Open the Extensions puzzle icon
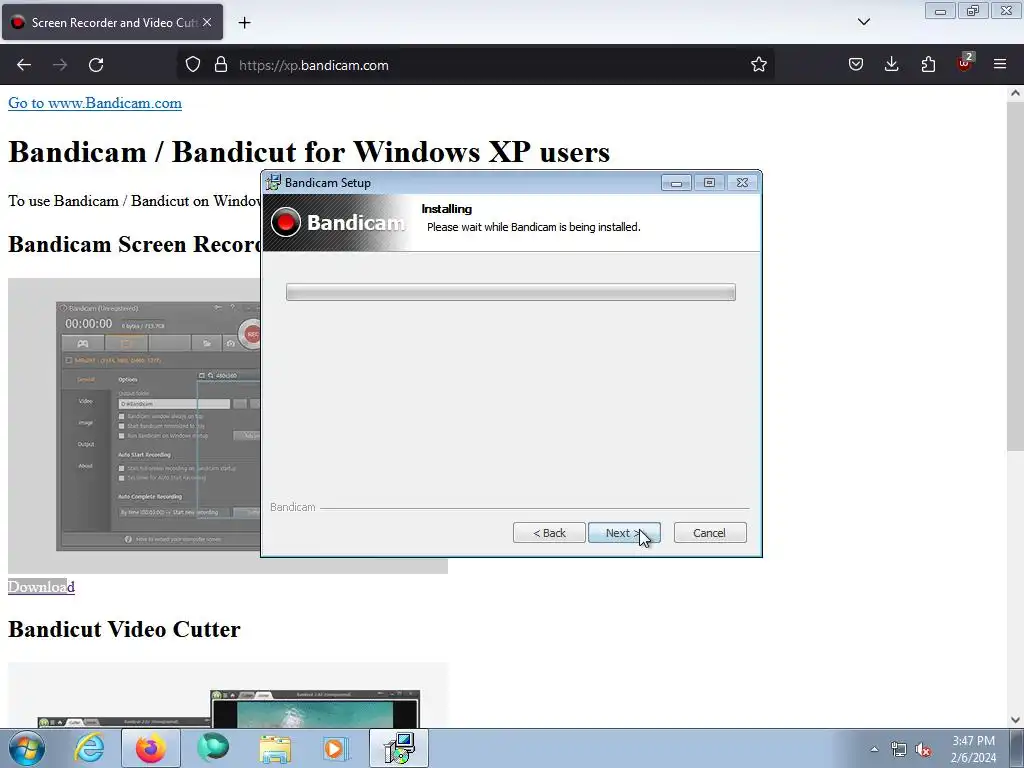Viewport: 1024px width, 768px height. pyautogui.click(x=928, y=65)
